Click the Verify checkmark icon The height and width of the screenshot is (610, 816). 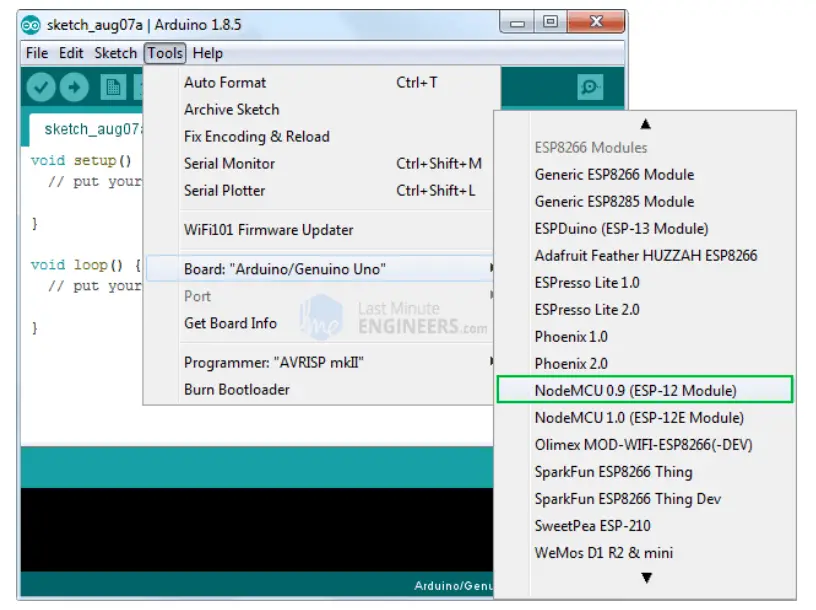[41, 87]
